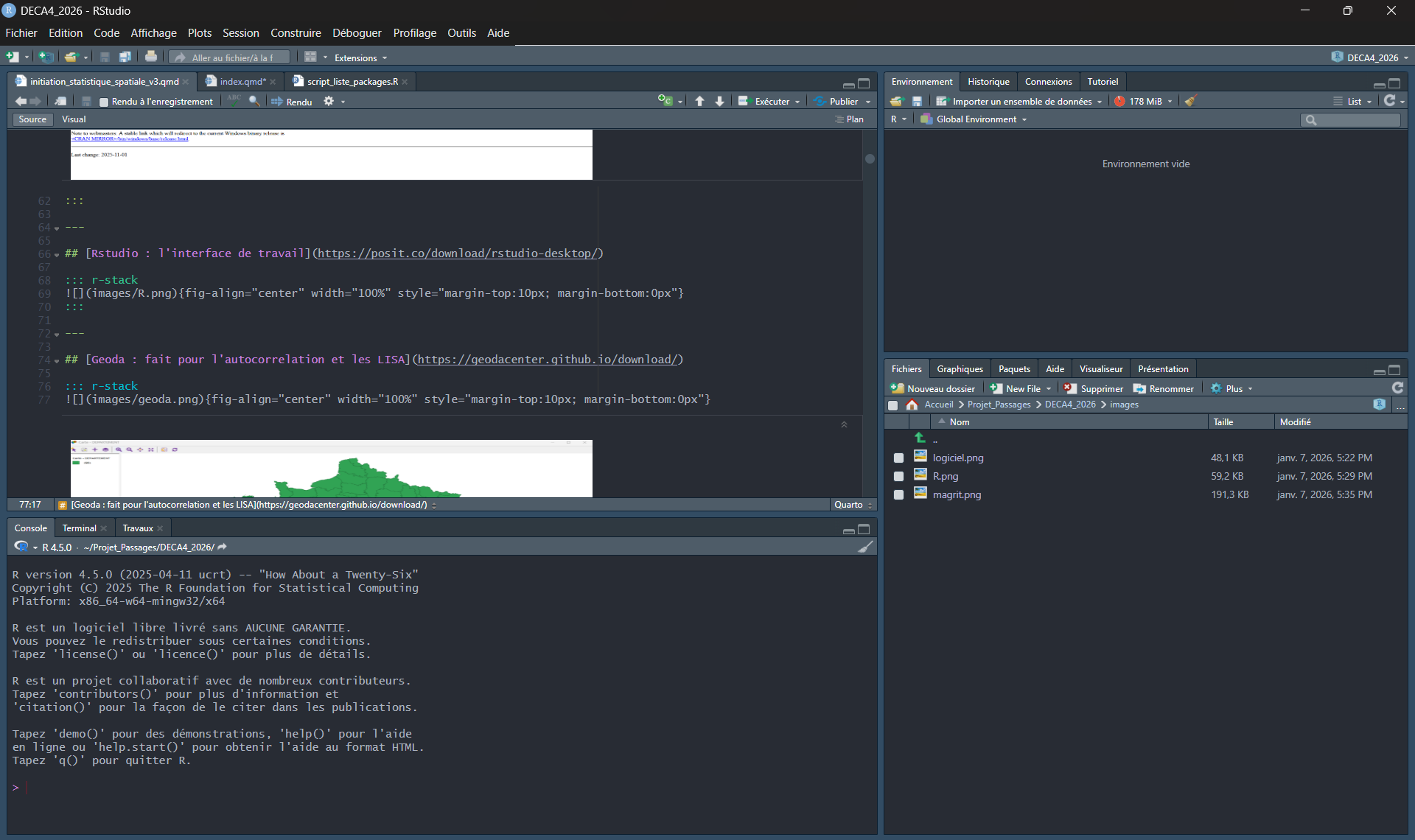Collapse the section at line 66
The image size is (1415, 840).
(57, 254)
